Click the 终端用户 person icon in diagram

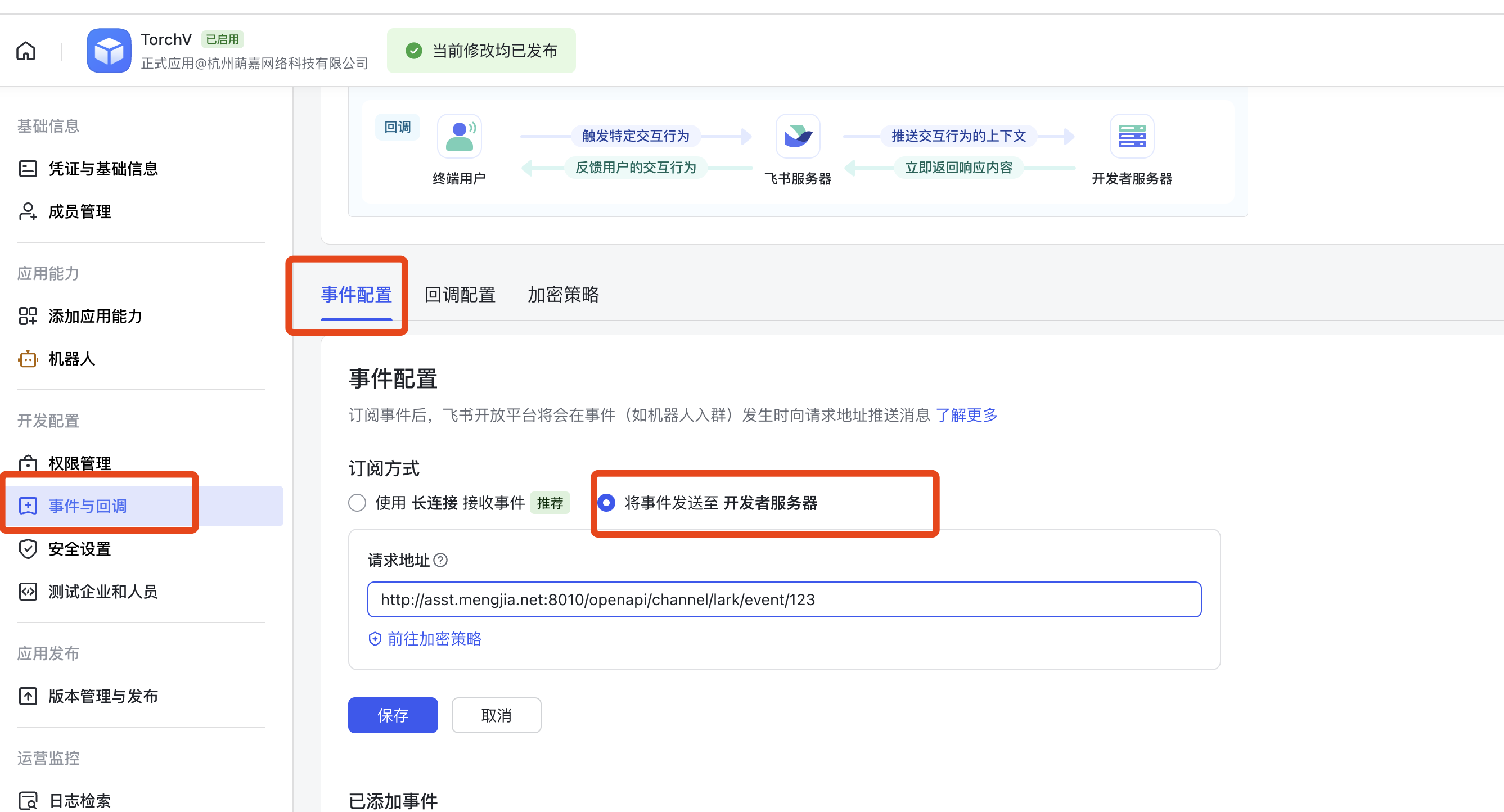tap(460, 136)
